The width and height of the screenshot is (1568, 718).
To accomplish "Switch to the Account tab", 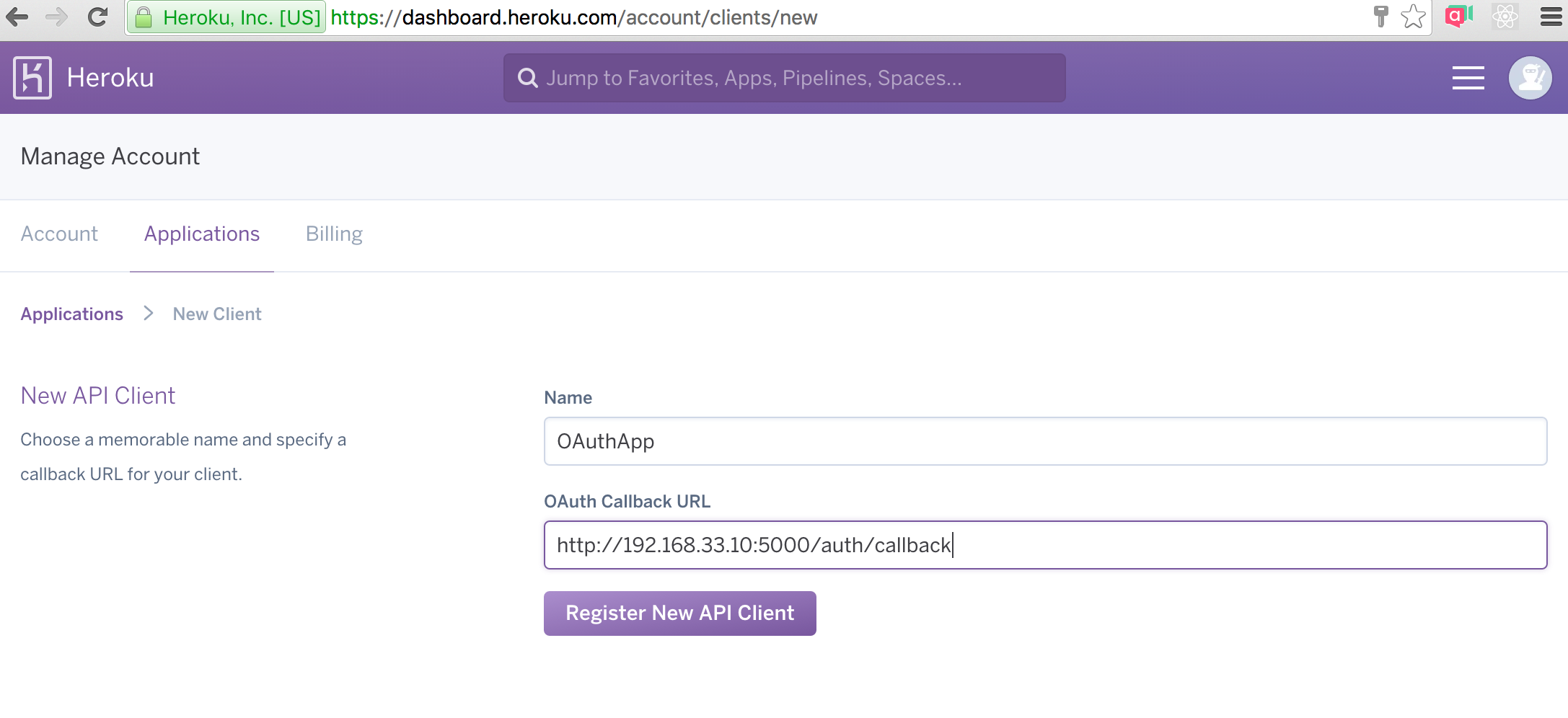I will (59, 234).
